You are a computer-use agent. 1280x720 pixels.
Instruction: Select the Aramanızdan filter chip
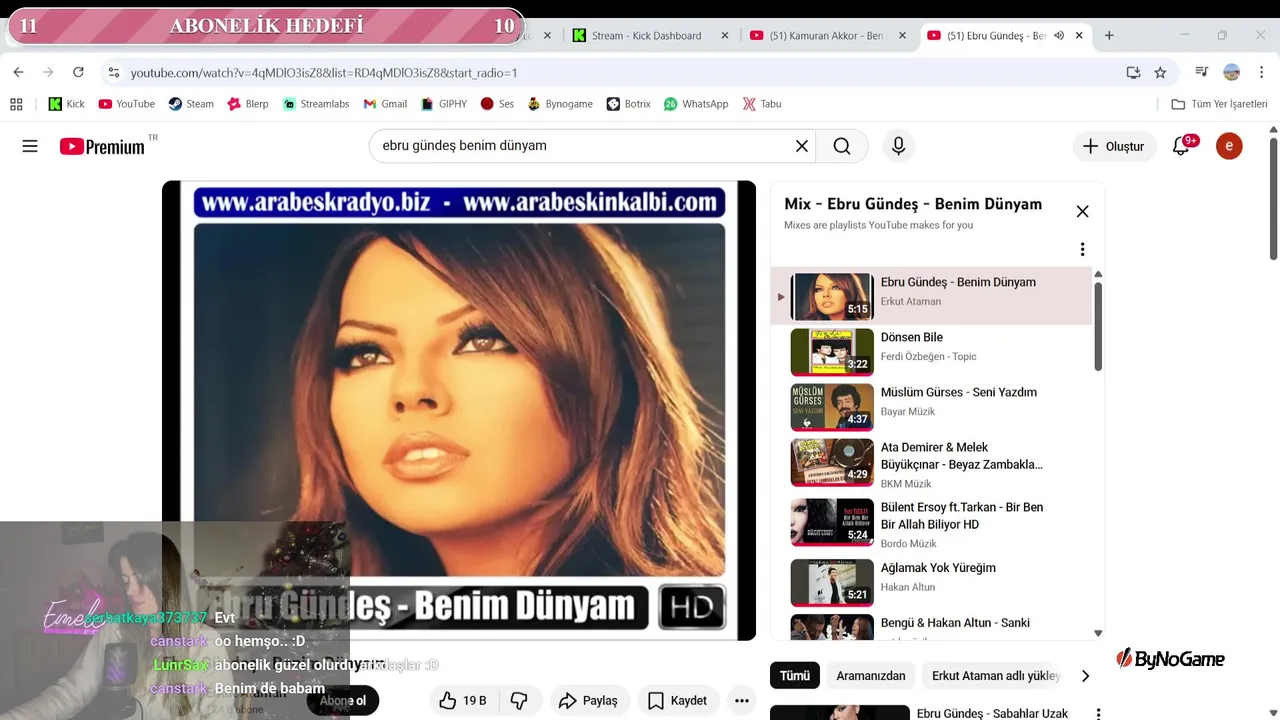pyautogui.click(x=871, y=676)
